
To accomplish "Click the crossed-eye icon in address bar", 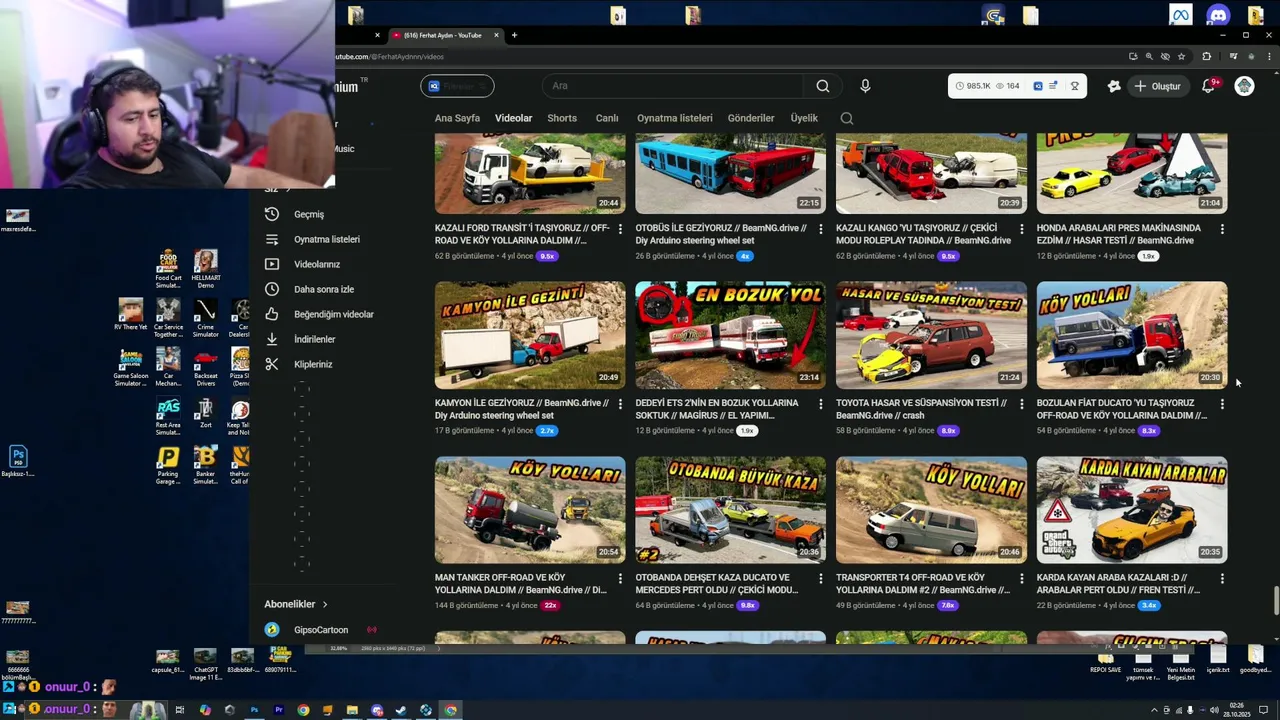I will click(x=1165, y=57).
